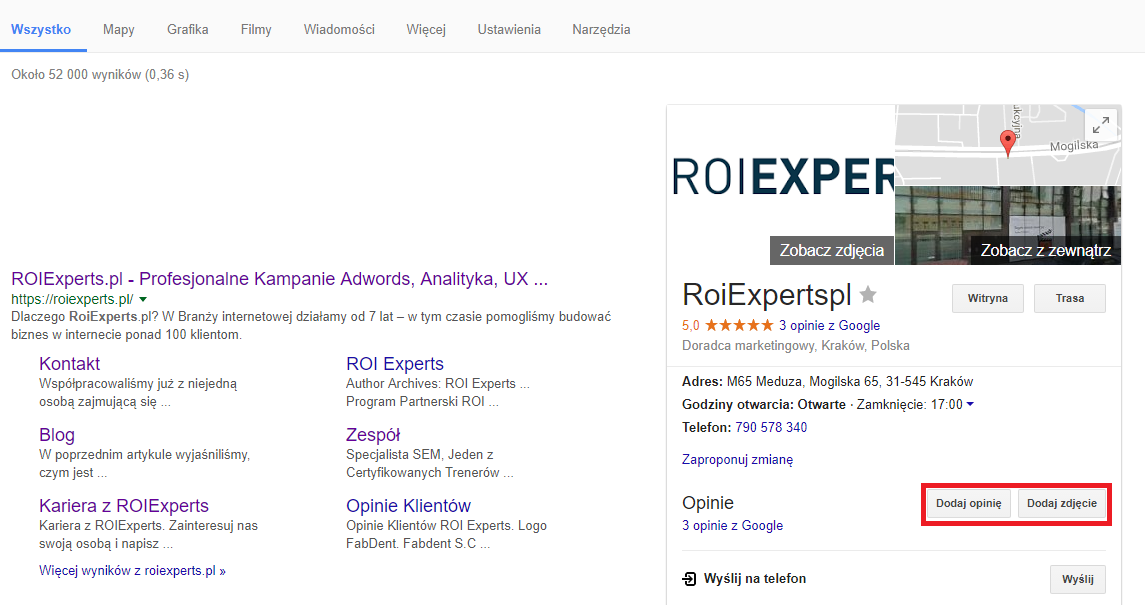Click the Wyślij na telefon label
The height and width of the screenshot is (605, 1145).
(x=755, y=579)
